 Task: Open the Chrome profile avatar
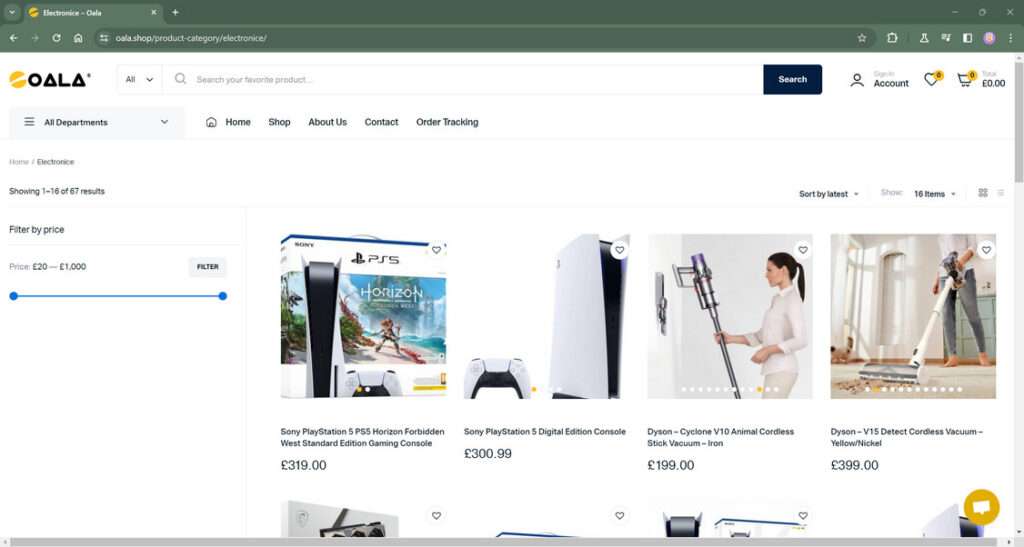989,38
